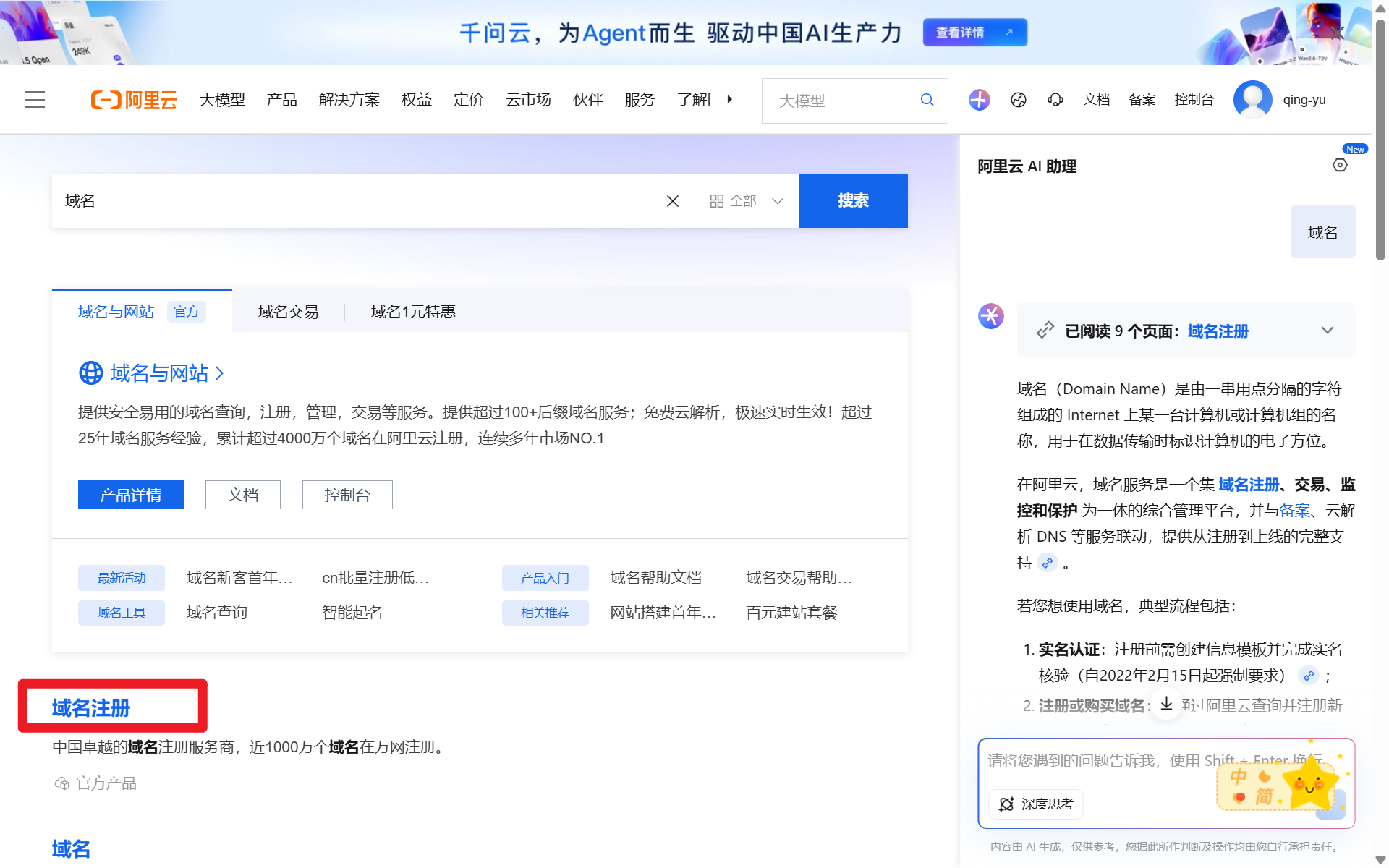Click the 域名 user message bubble
The width and height of the screenshot is (1389, 868).
coord(1322,232)
